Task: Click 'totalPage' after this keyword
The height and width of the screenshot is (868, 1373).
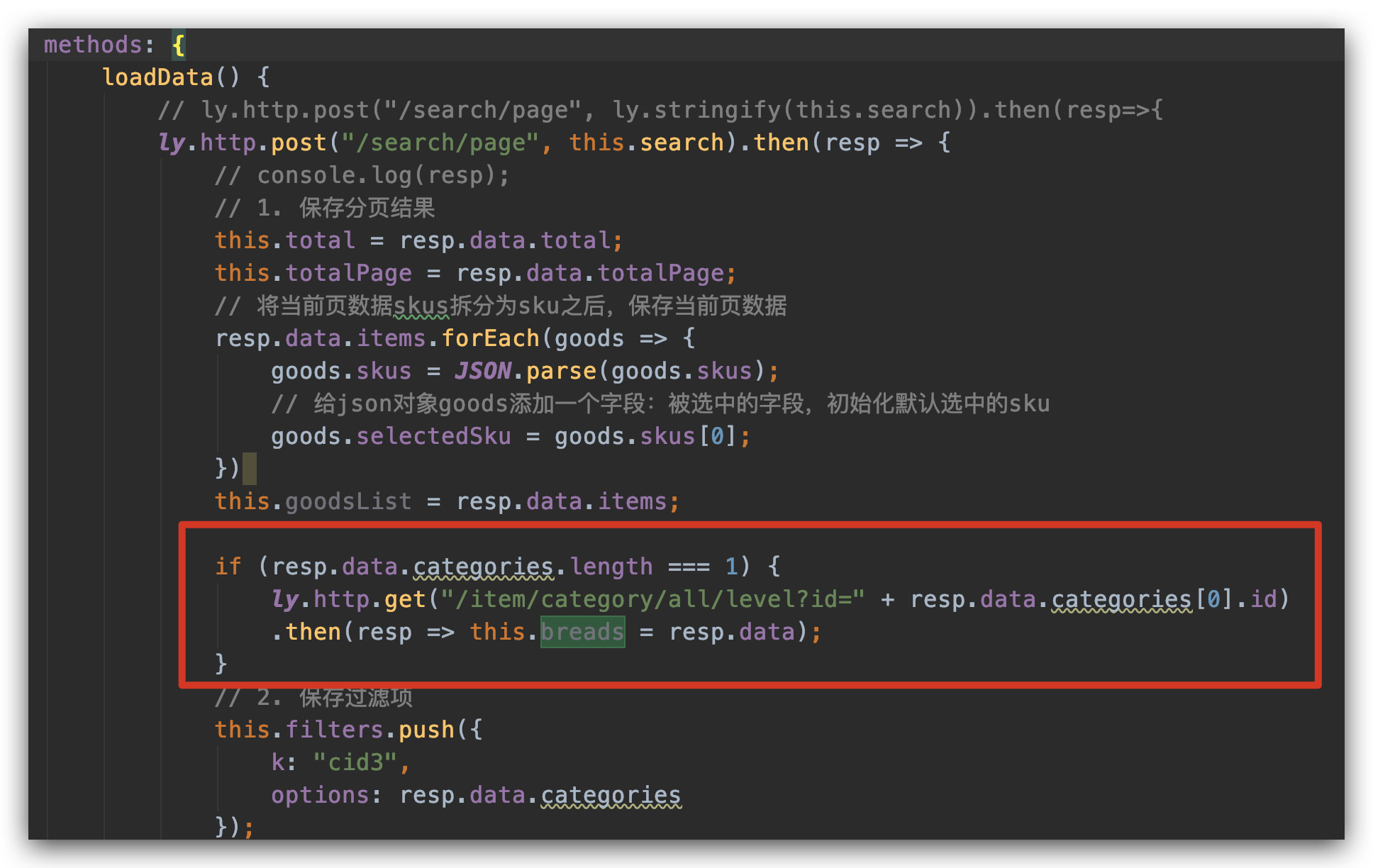Action: click(348, 273)
